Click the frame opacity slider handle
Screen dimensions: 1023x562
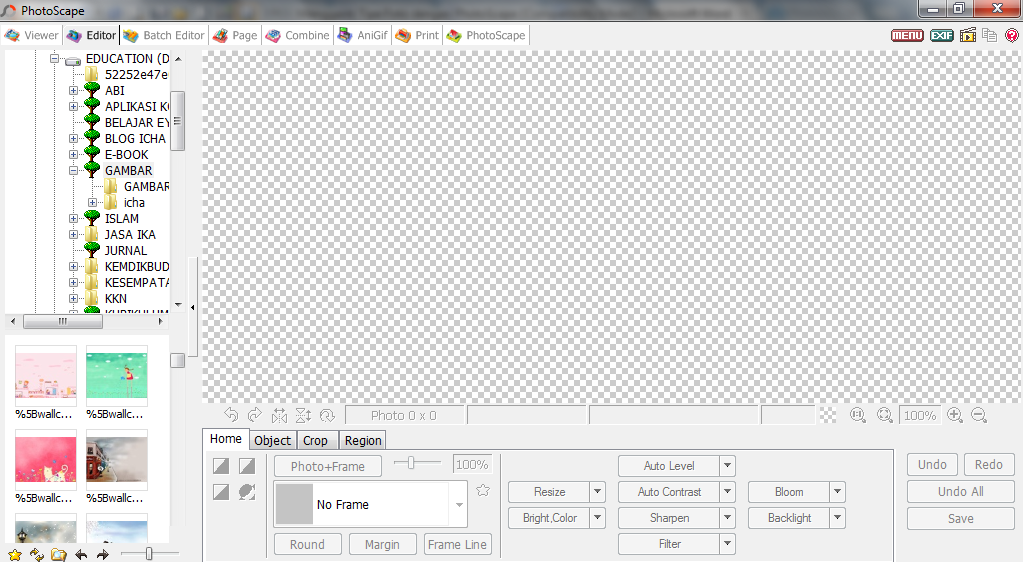411,463
